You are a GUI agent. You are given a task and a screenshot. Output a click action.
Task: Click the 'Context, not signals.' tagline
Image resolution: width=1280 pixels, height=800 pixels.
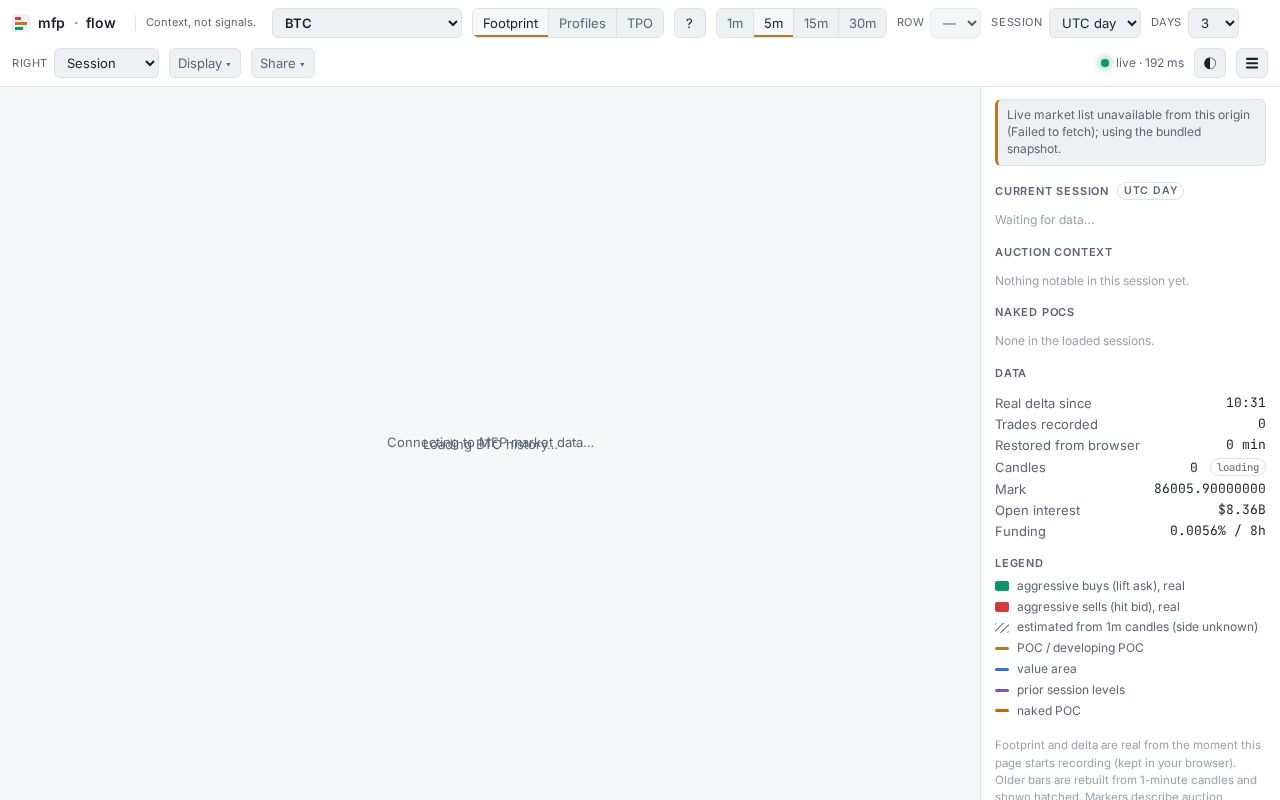[201, 22]
